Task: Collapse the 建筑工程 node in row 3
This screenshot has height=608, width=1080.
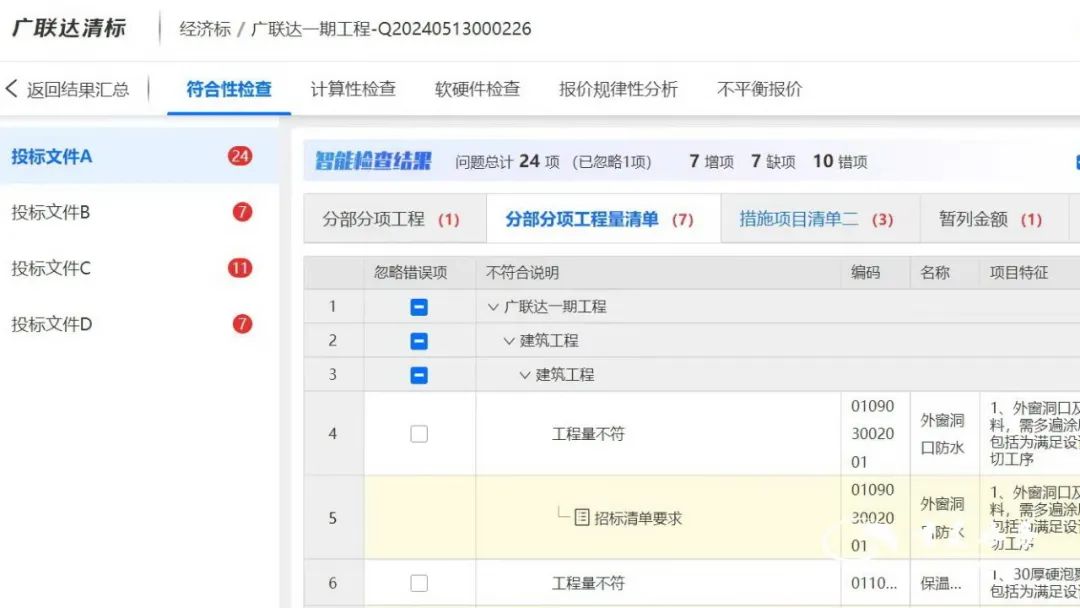Action: coord(525,375)
